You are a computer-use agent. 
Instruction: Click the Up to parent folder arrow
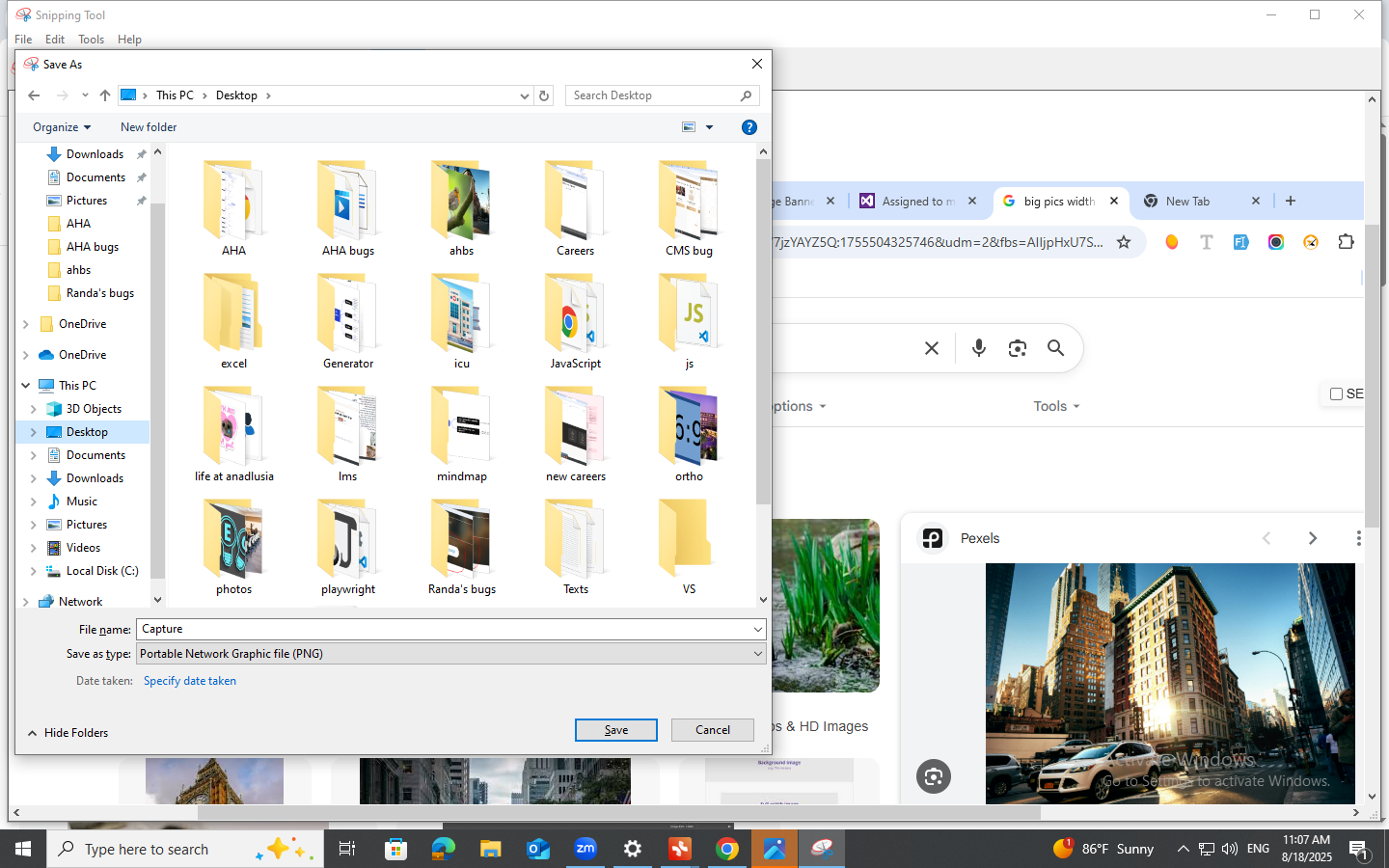click(105, 95)
